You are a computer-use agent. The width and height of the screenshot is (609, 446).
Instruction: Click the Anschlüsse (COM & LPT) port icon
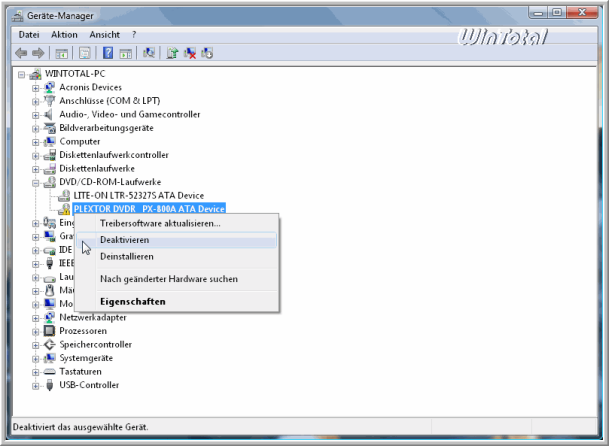click(49, 101)
